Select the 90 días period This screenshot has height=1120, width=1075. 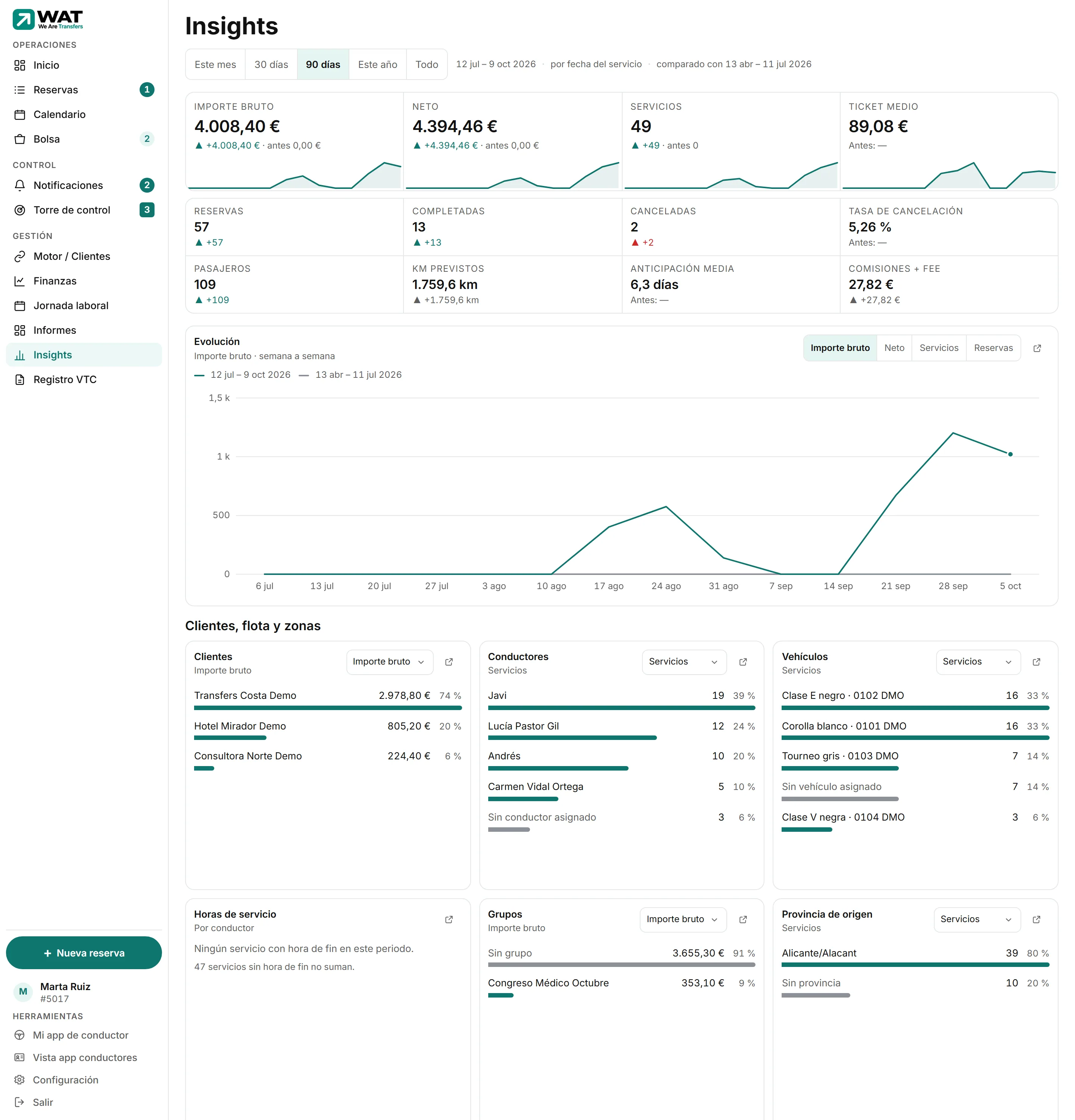tap(323, 65)
